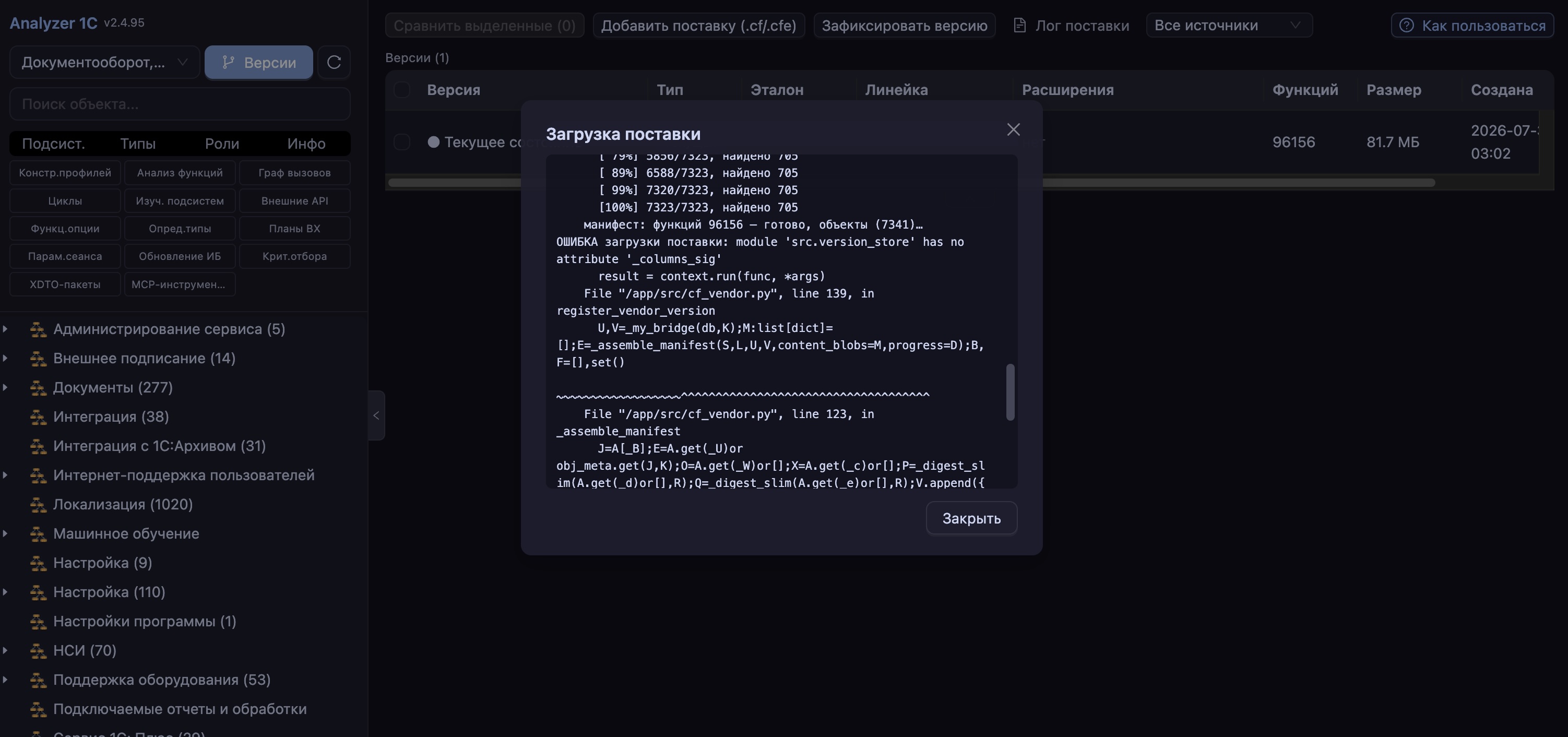Click the Подключаемые отчеты и обработки icon
The height and width of the screenshot is (737, 1568).
[38, 709]
